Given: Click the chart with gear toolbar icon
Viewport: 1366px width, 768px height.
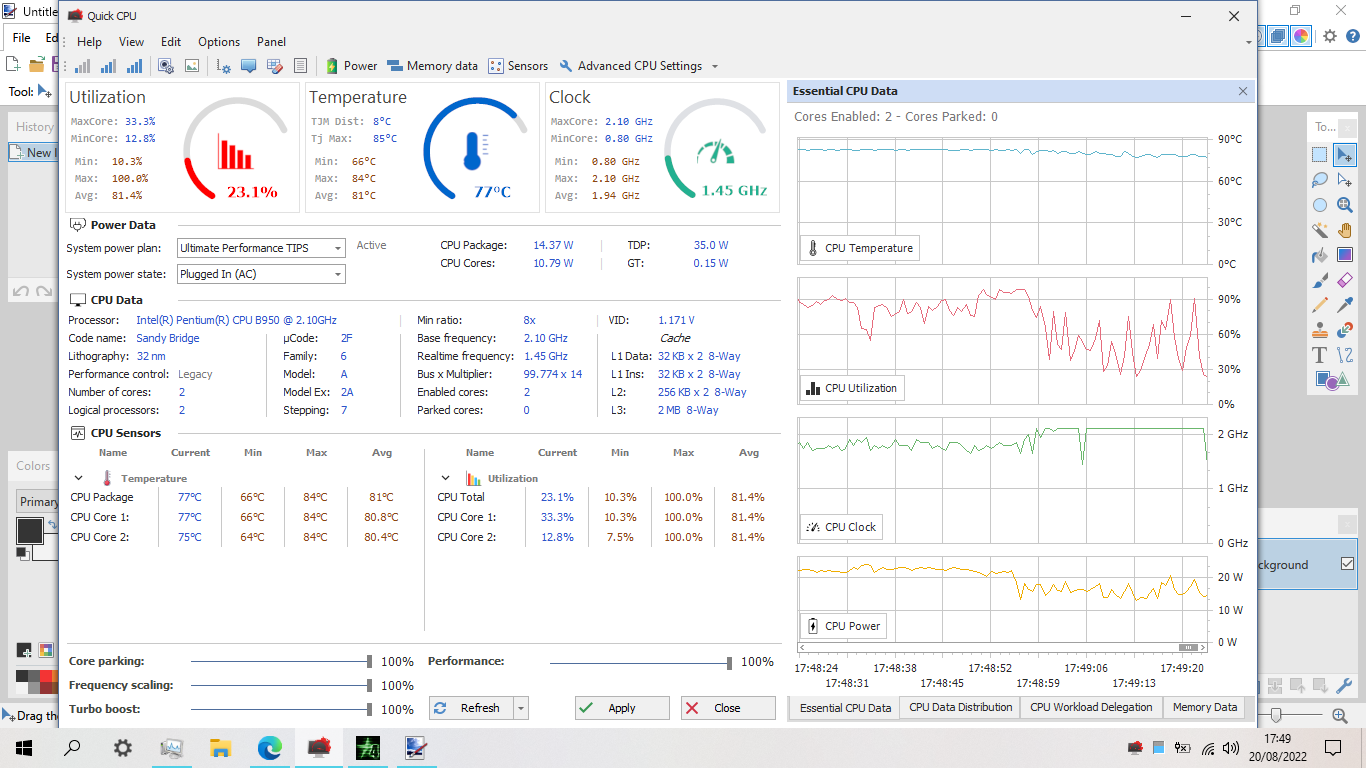Looking at the screenshot, I should pos(224,66).
